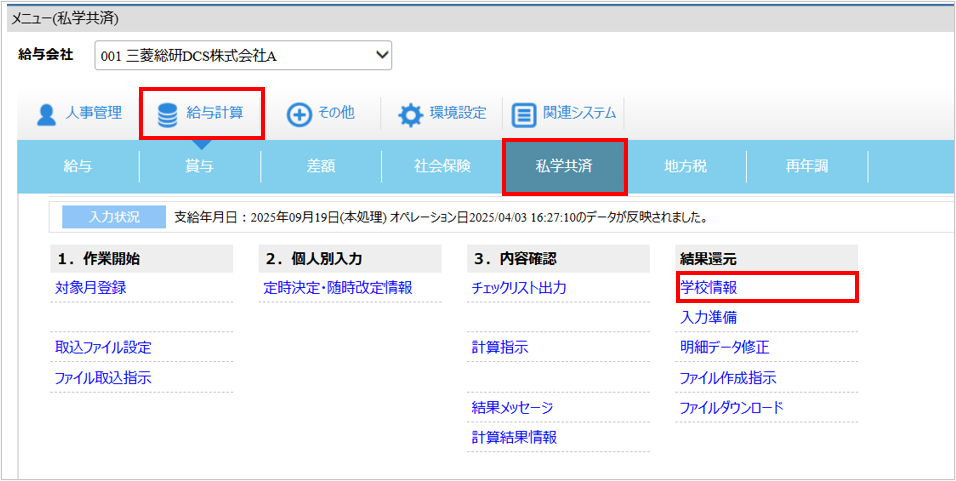
Task: Open the その他 menu
Action: (321, 113)
